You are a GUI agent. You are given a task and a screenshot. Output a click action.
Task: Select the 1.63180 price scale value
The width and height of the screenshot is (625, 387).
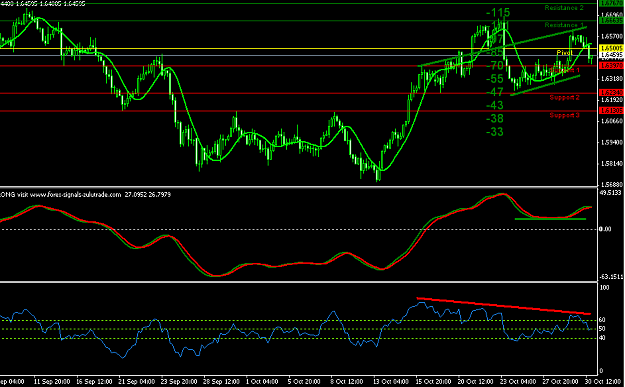611,78
